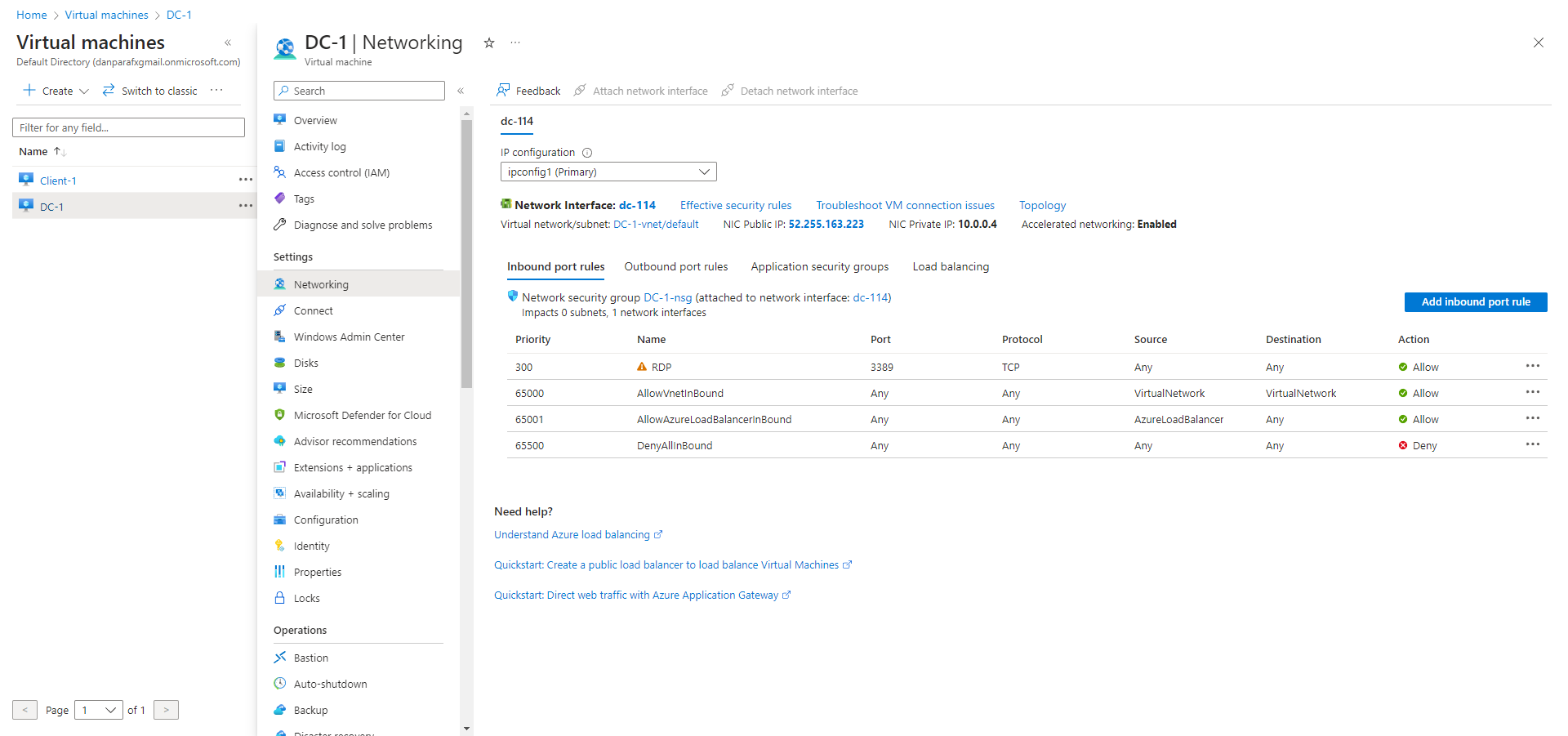Image resolution: width=1568 pixels, height=736 pixels.
Task: Click the Filter for any field box
Action: [128, 127]
